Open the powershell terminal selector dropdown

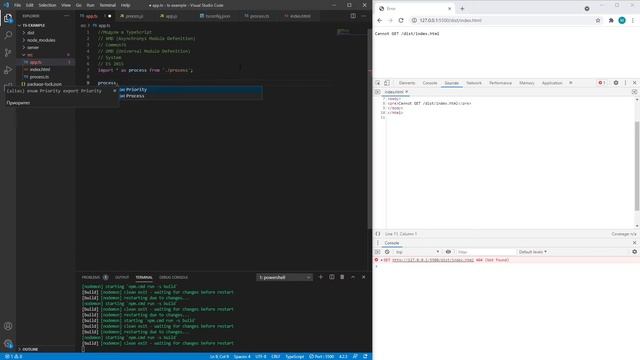(x=284, y=277)
